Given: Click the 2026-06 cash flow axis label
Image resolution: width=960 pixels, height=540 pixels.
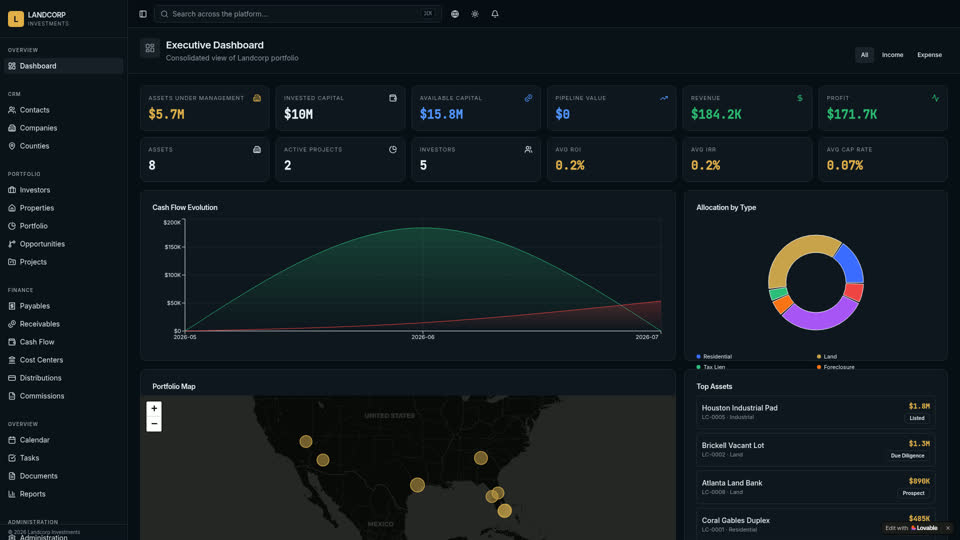Looking at the screenshot, I should (x=423, y=337).
